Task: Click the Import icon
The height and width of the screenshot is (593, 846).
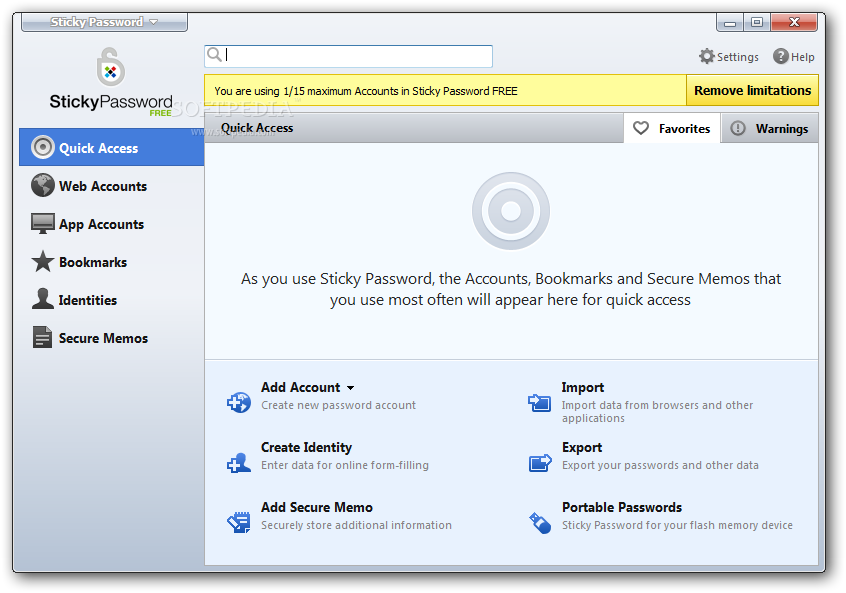Action: click(x=540, y=402)
